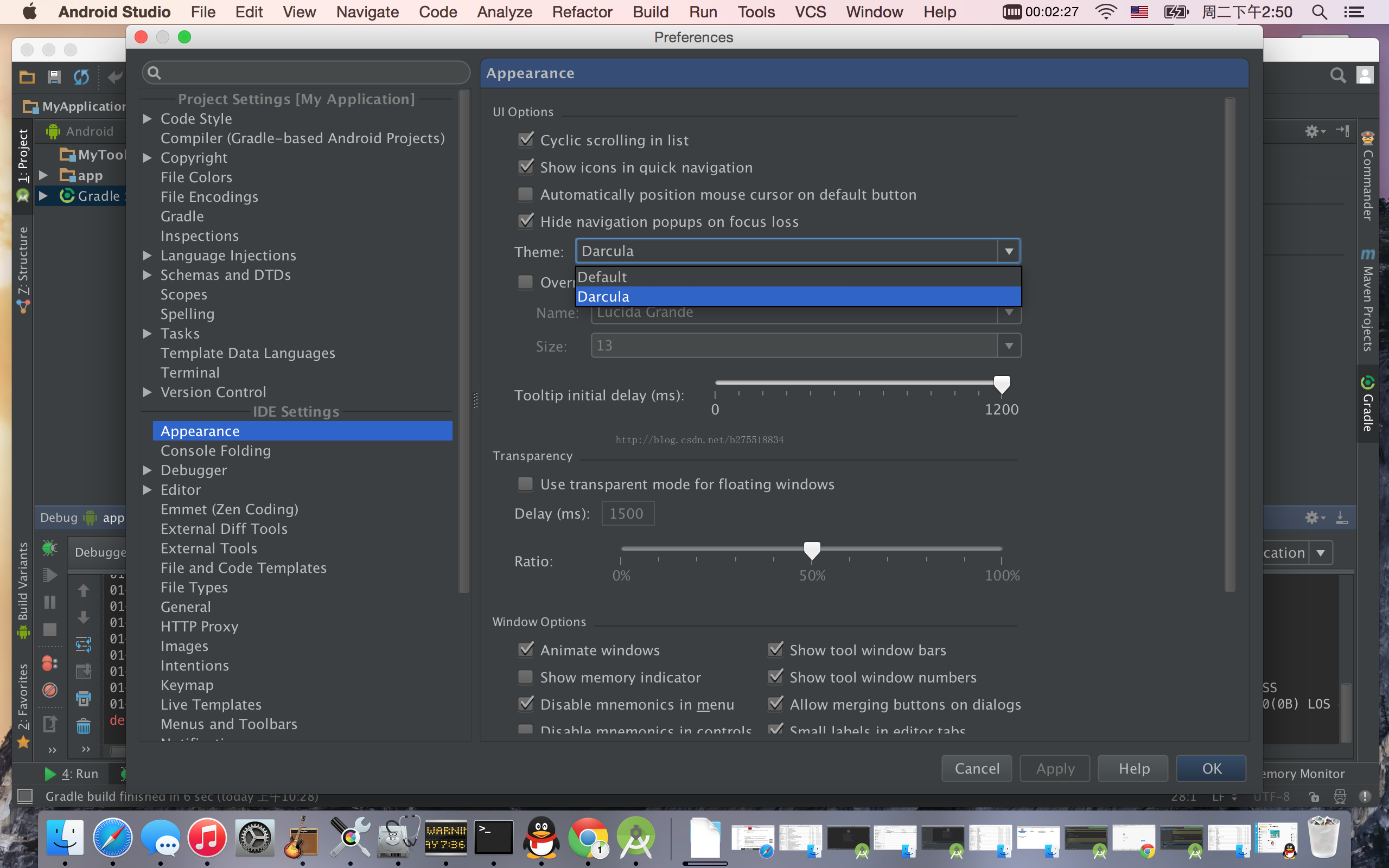Expand the Version Control settings node
This screenshot has width=1389, height=868.
(x=148, y=392)
